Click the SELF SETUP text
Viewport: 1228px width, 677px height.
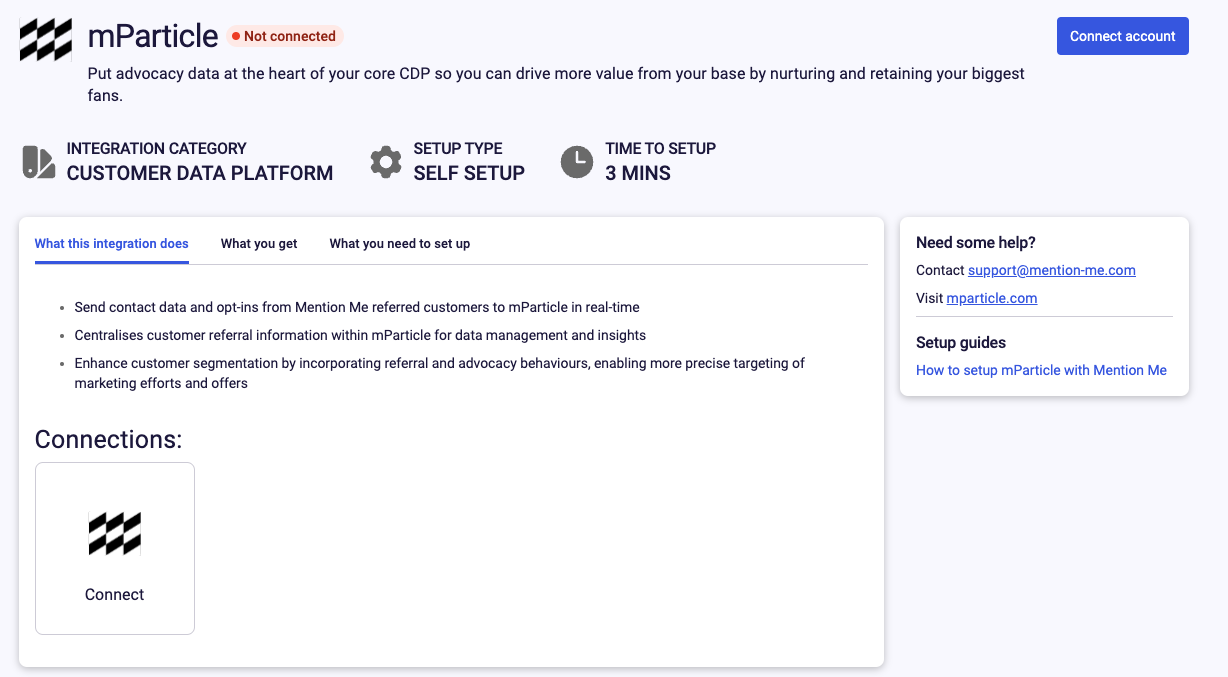coord(469,173)
